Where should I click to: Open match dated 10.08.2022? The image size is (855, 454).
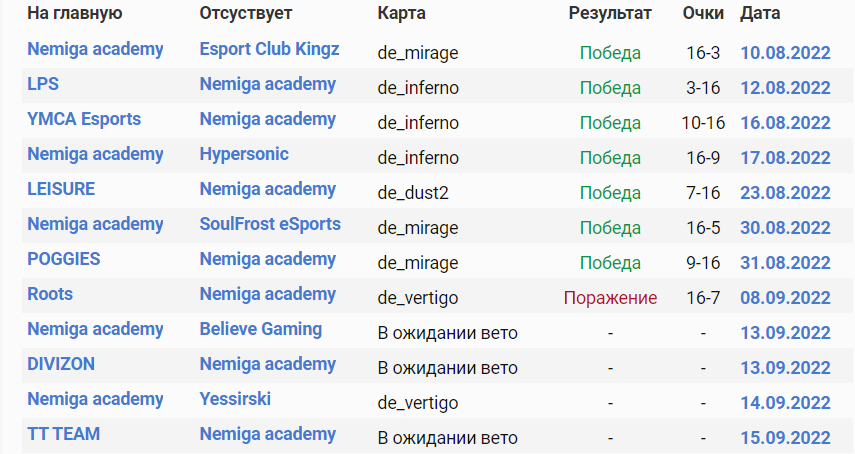[x=785, y=52]
